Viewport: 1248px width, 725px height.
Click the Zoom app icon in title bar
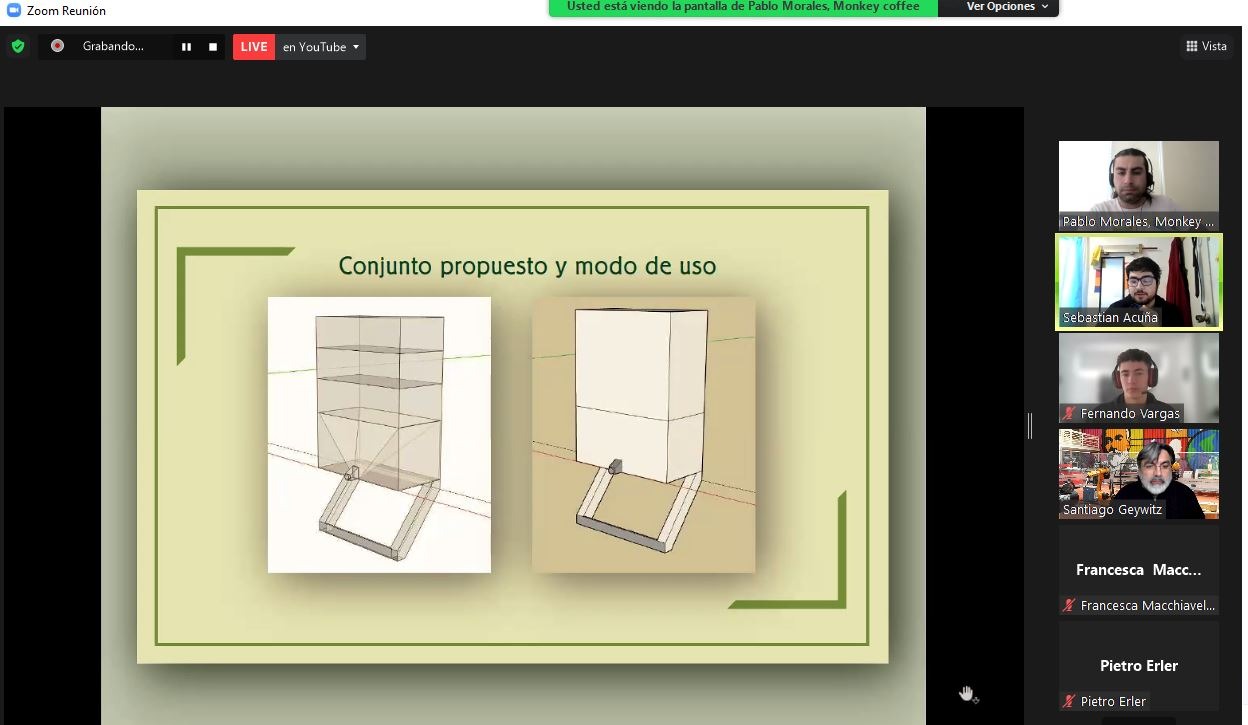point(13,10)
